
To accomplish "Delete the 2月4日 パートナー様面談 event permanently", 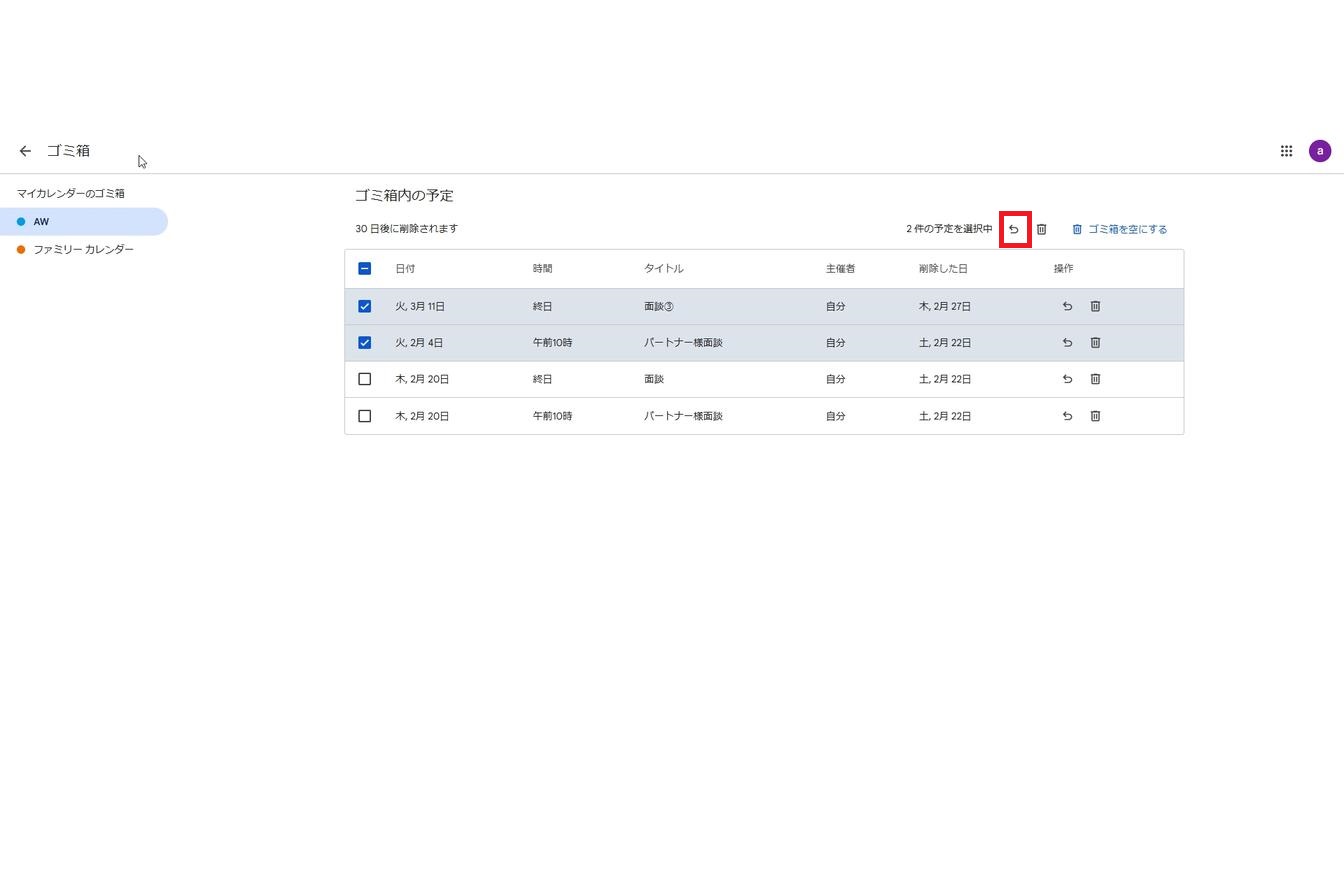I will click(1095, 343).
